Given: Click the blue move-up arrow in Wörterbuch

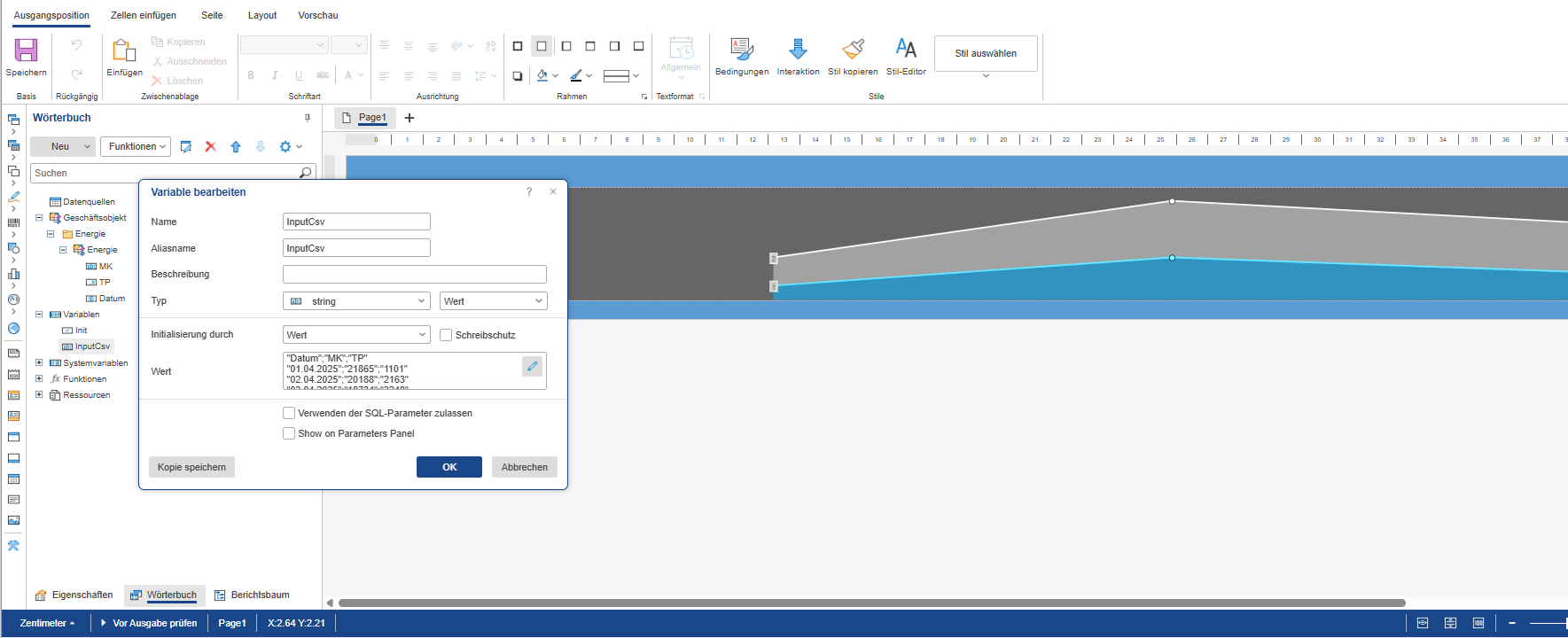Looking at the screenshot, I should [236, 147].
